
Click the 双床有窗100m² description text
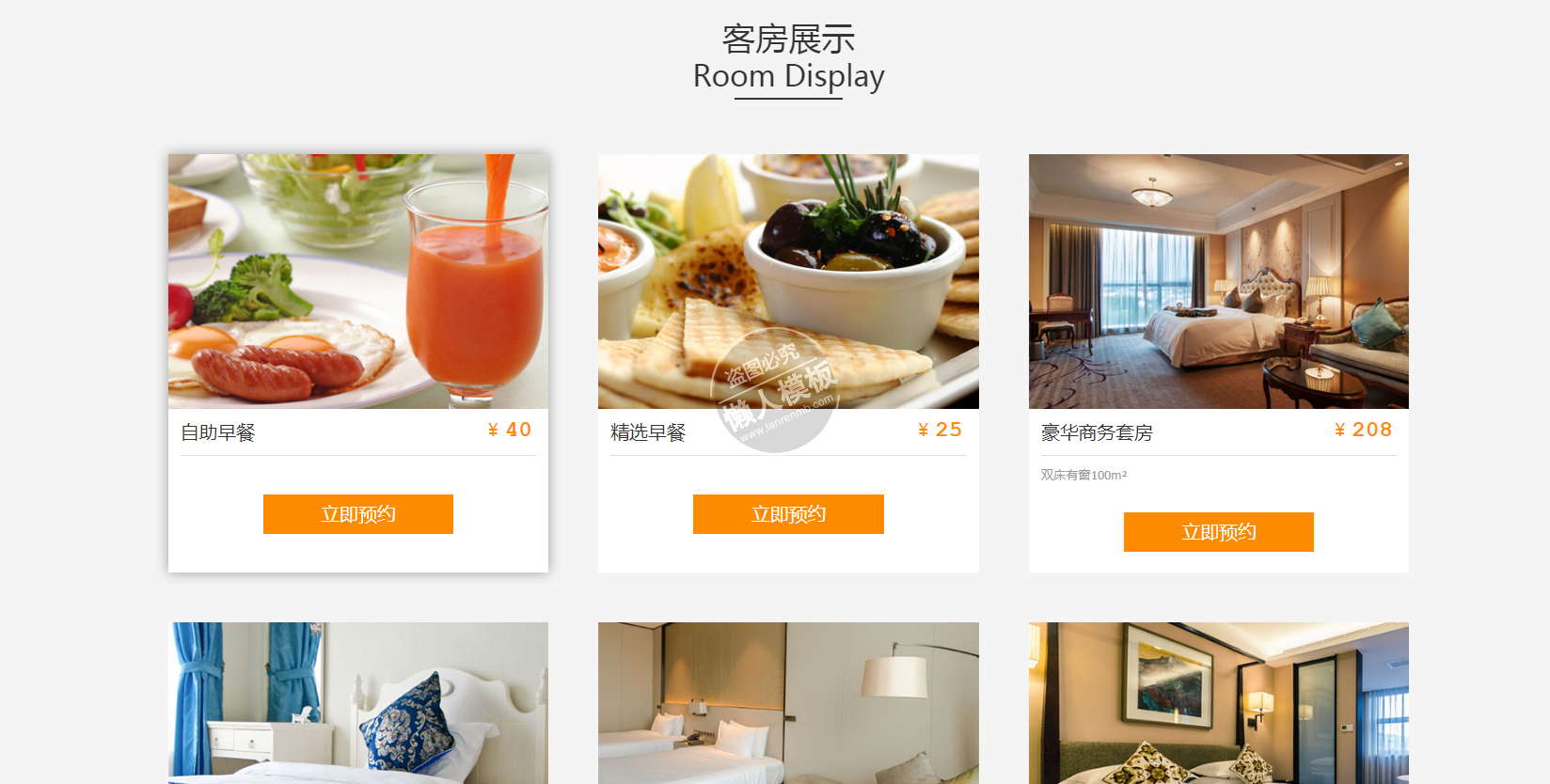[x=1083, y=475]
